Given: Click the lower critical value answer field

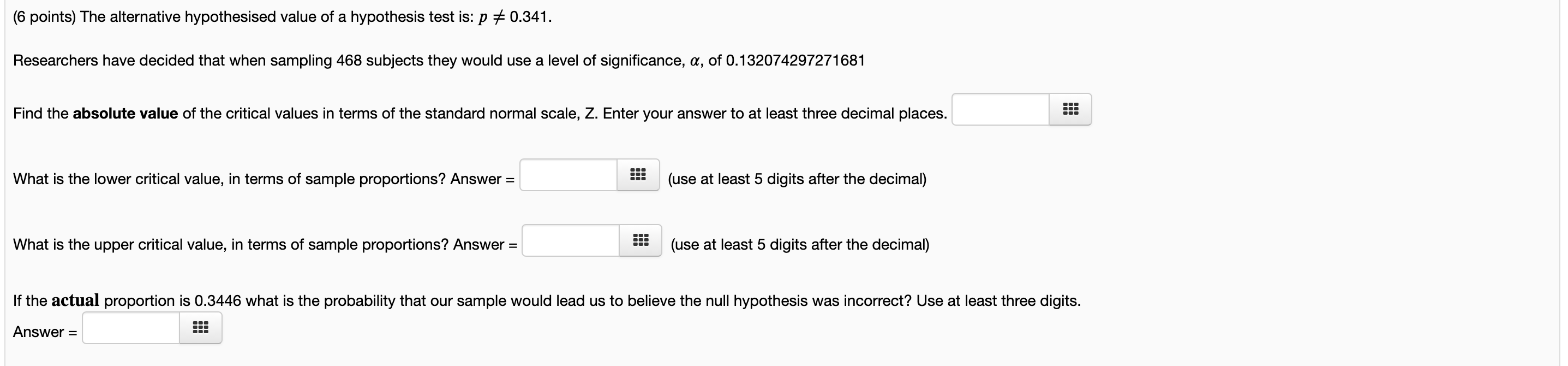Looking at the screenshot, I should (x=569, y=176).
